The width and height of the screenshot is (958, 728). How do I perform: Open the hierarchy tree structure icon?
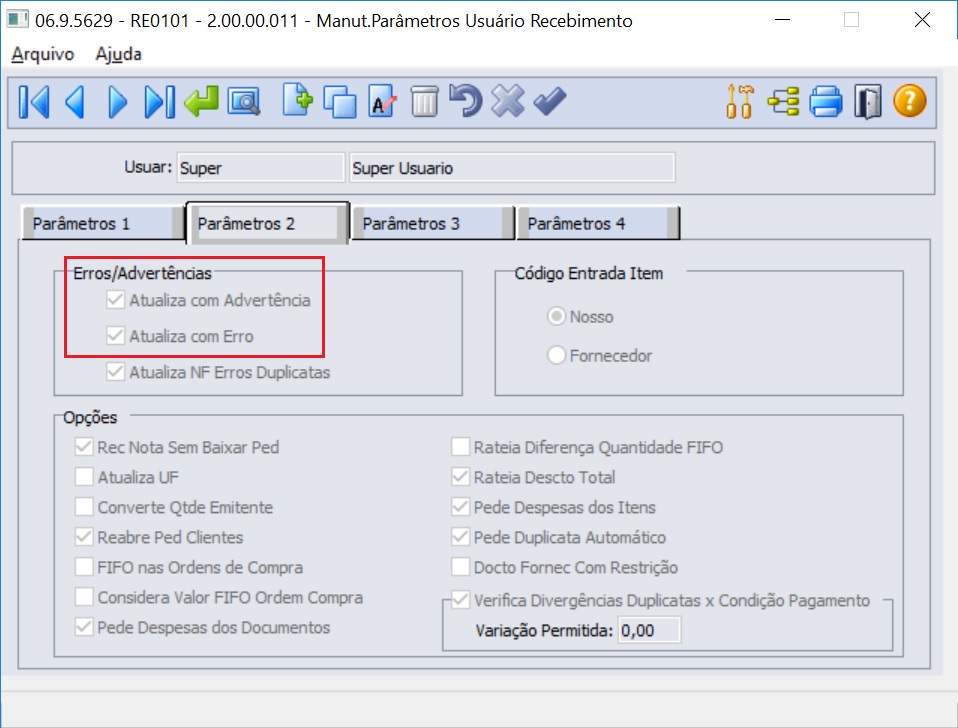783,101
